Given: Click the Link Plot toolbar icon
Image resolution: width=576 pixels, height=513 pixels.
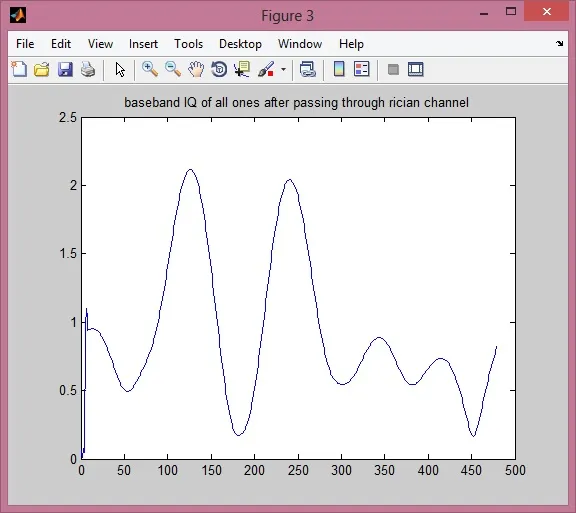Looking at the screenshot, I should [307, 69].
